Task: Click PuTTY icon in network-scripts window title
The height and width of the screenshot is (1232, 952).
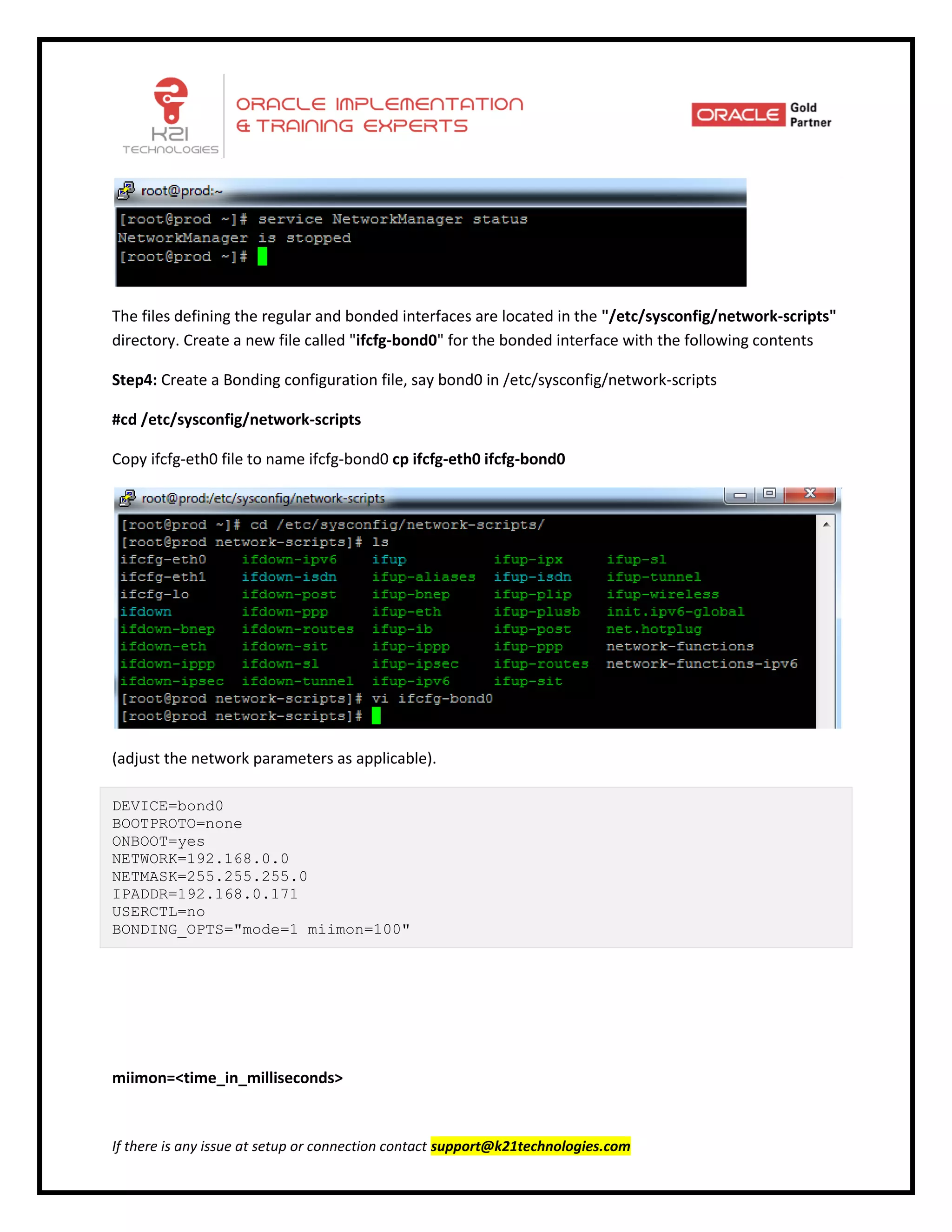Action: click(127, 498)
